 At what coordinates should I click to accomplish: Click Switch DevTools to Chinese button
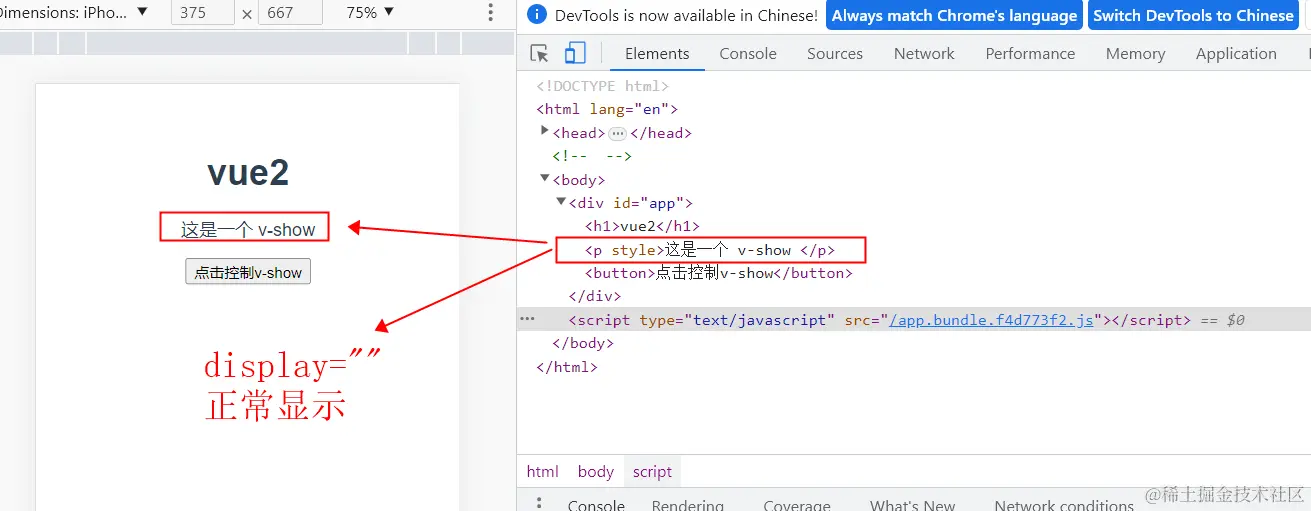(1193, 15)
